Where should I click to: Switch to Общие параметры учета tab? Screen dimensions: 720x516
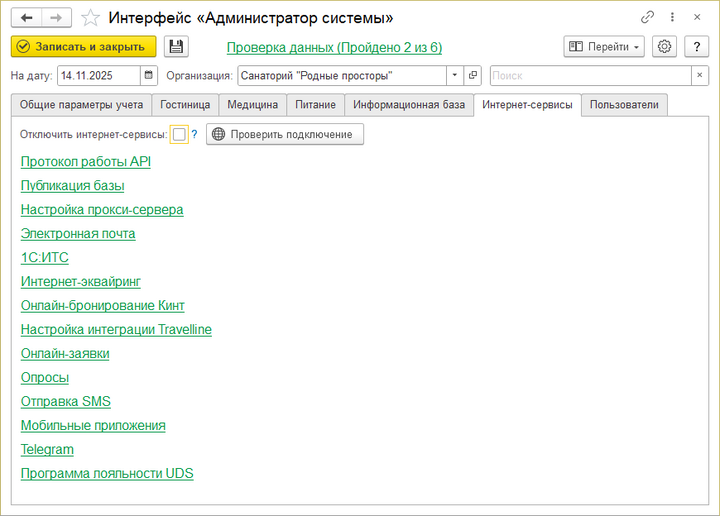click(81, 105)
